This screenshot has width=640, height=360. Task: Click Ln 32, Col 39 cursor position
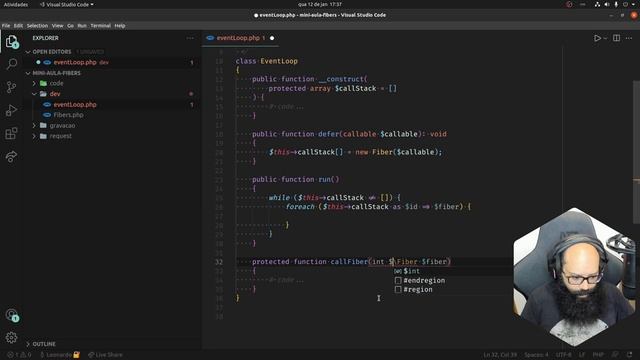click(500, 355)
